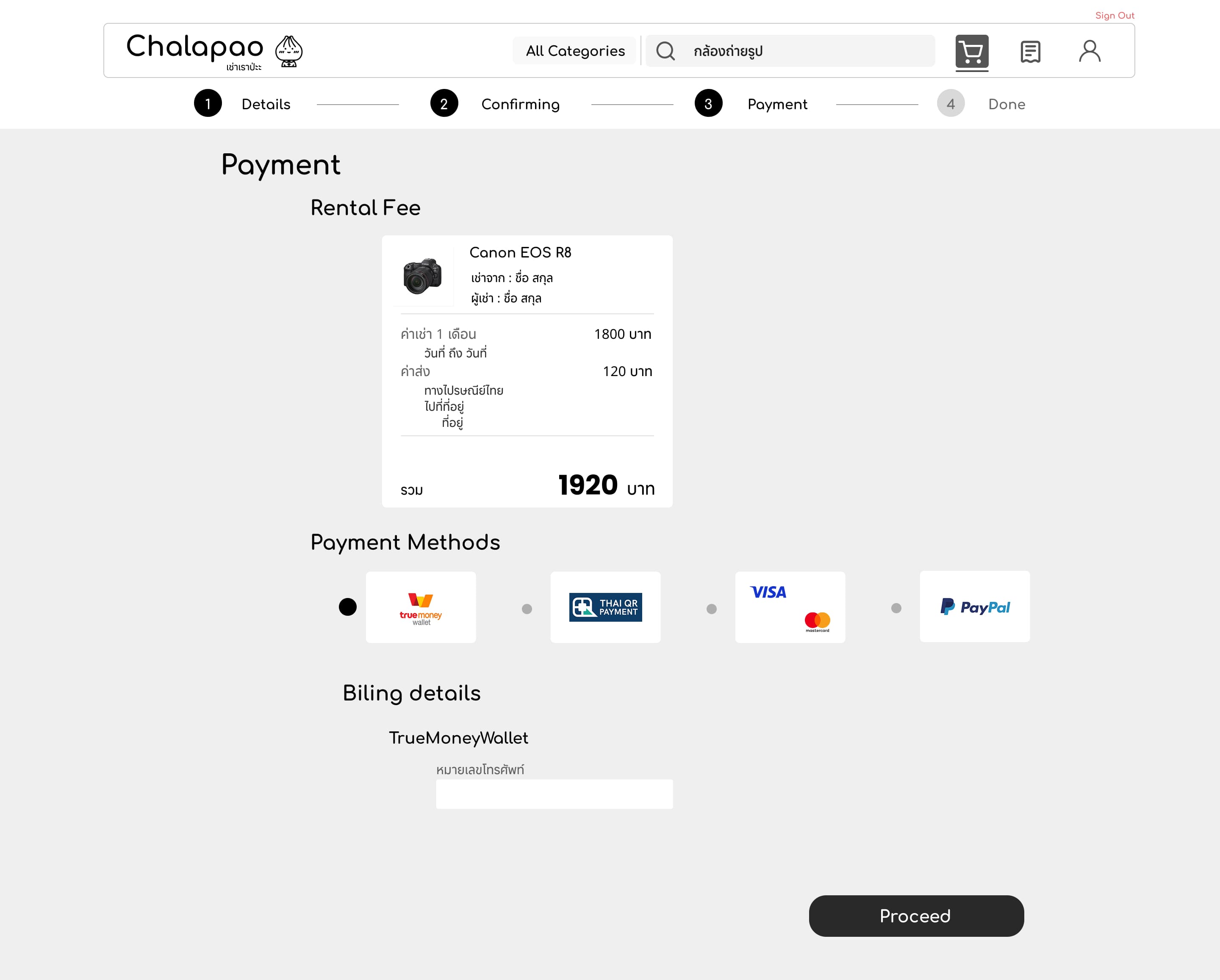Select the Visa Mastercard radio button
This screenshot has width=1220, height=980.
pyautogui.click(x=711, y=609)
